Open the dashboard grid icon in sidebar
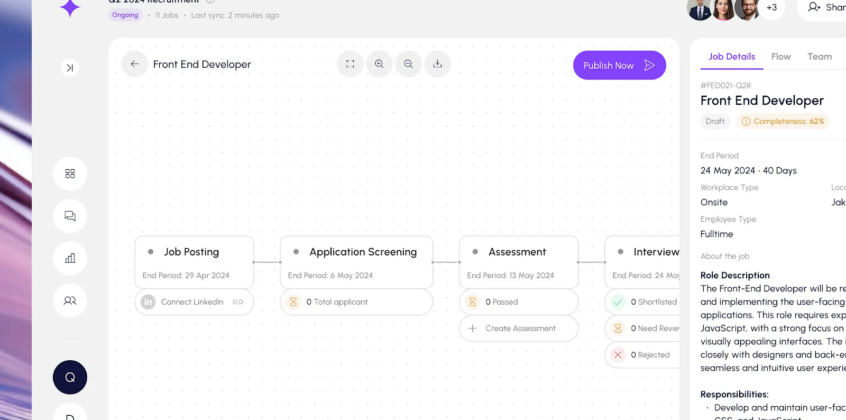 [70, 173]
